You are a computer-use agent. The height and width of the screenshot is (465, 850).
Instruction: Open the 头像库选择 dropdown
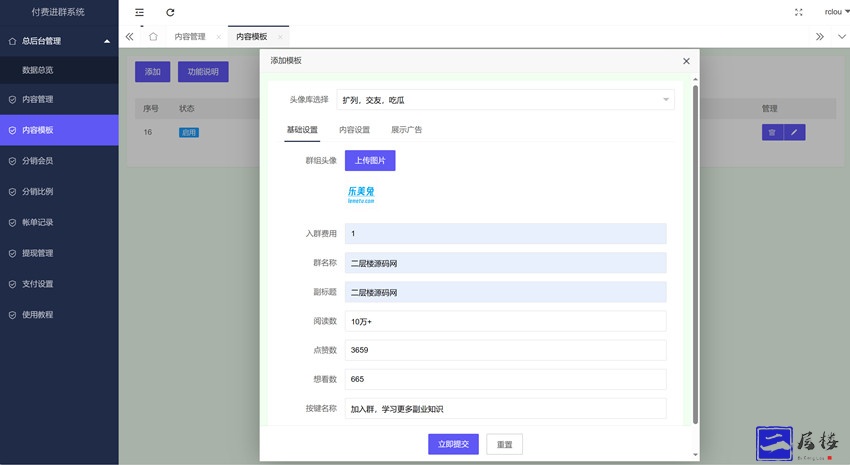pyautogui.click(x=505, y=99)
